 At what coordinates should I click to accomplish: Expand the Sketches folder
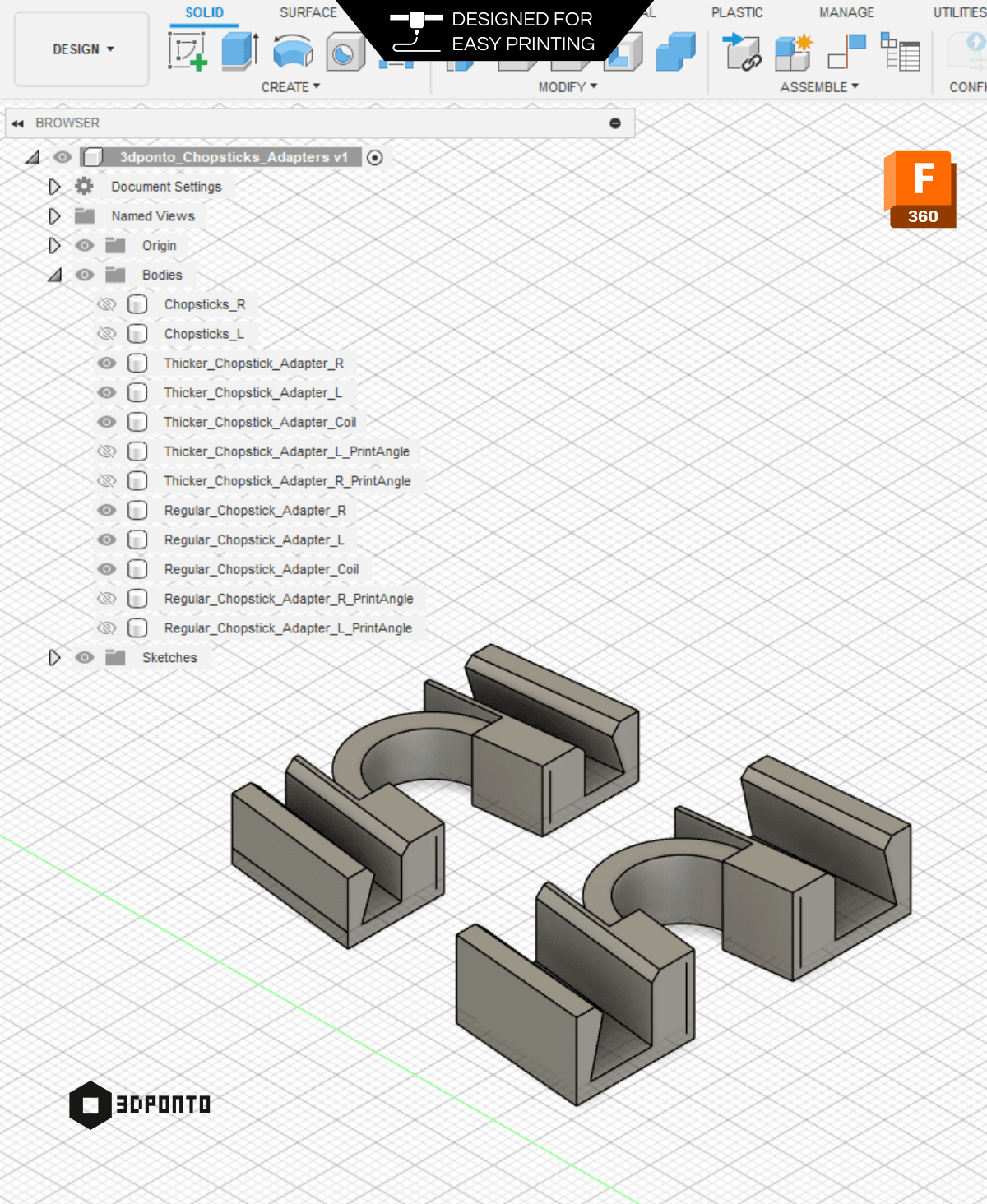coord(54,658)
